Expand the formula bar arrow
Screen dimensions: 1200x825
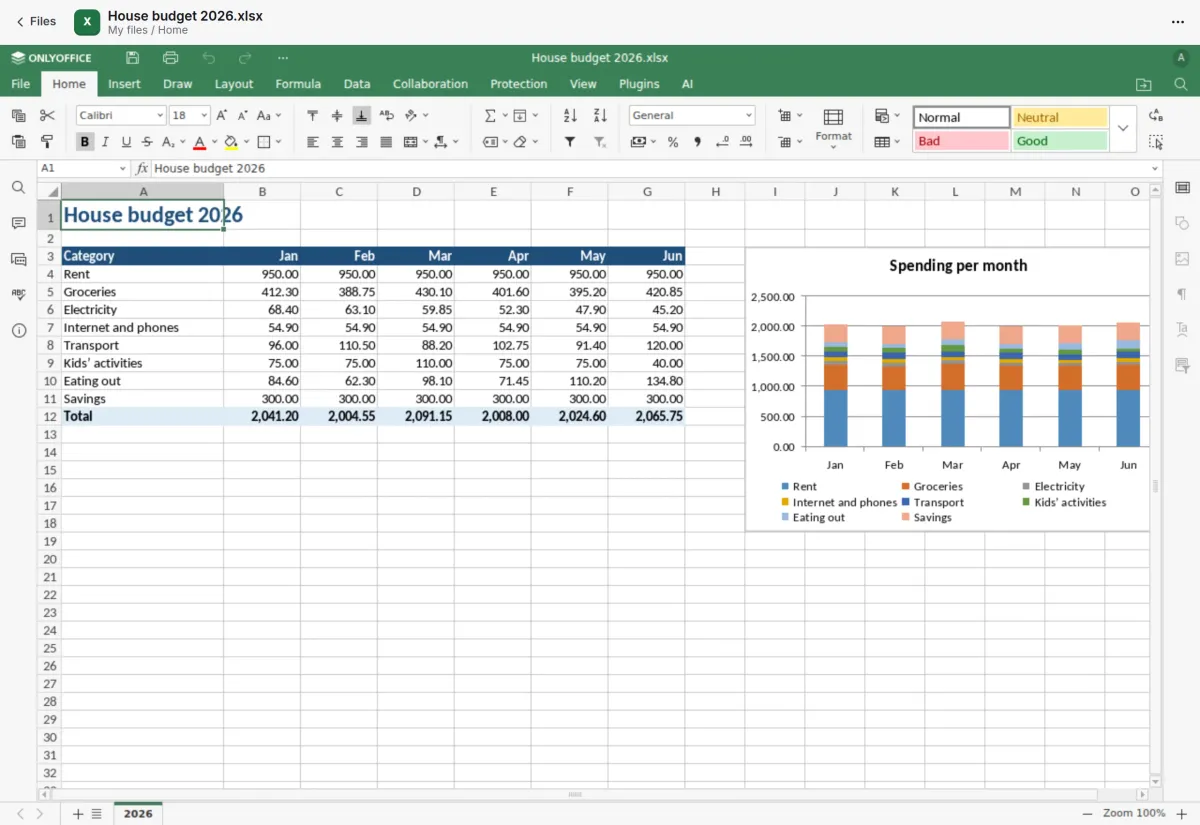pyautogui.click(x=1155, y=169)
